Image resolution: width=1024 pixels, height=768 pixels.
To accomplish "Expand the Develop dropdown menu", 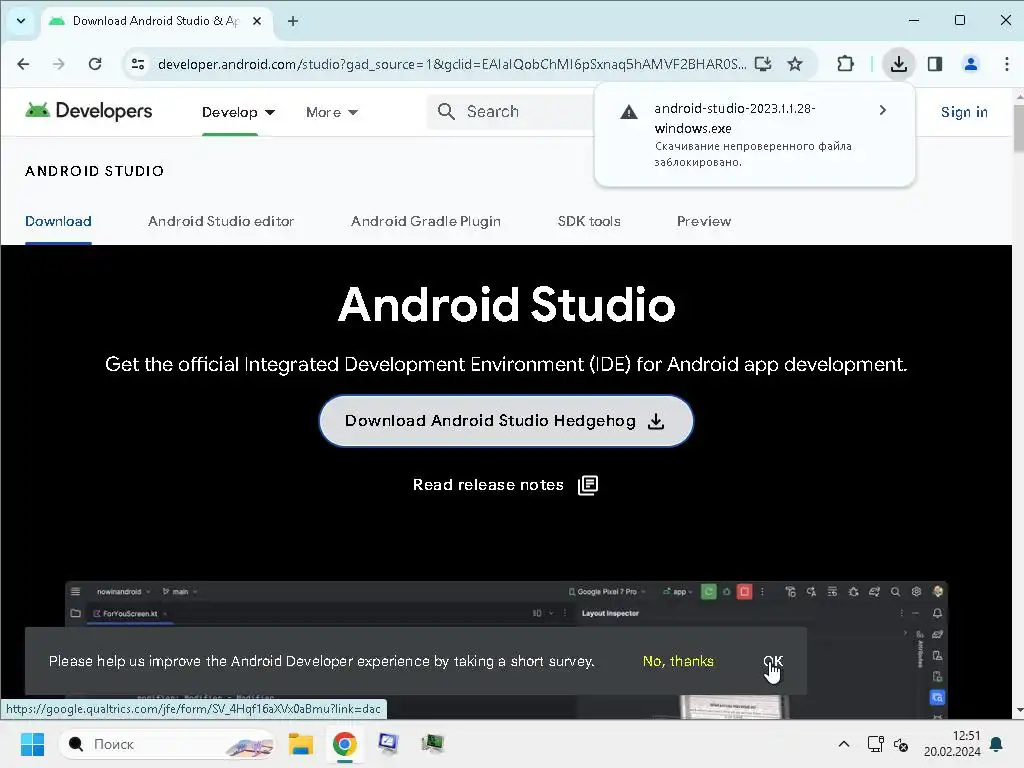I will pyautogui.click(x=238, y=112).
